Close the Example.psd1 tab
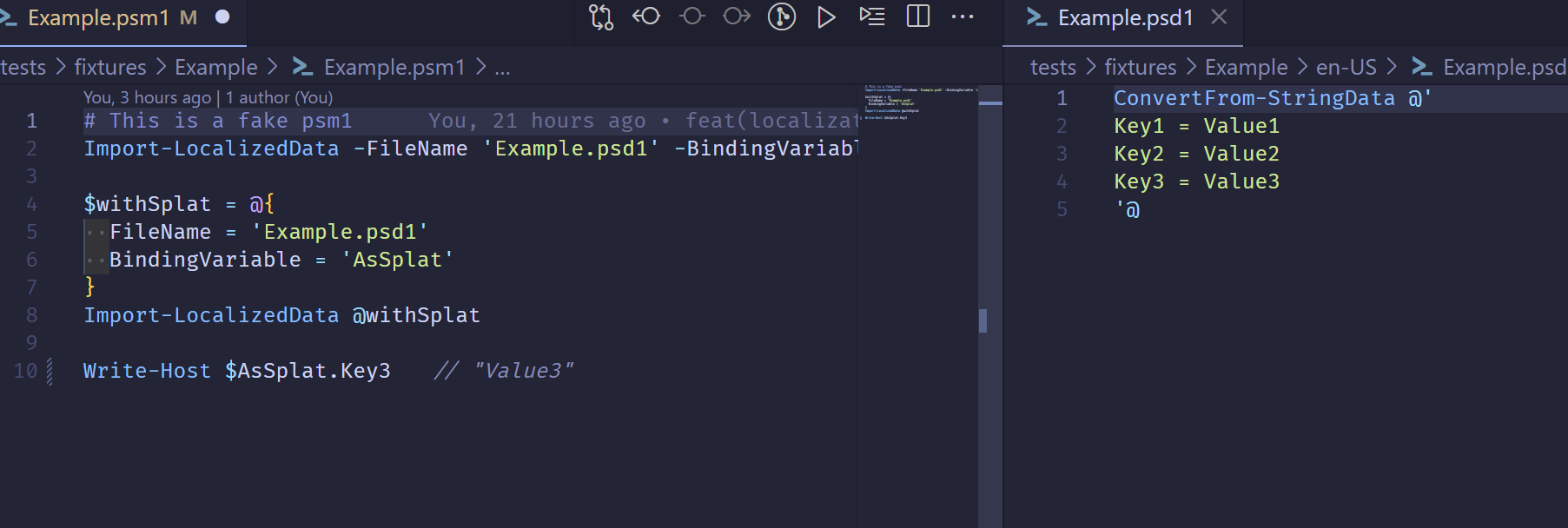 (x=1220, y=16)
